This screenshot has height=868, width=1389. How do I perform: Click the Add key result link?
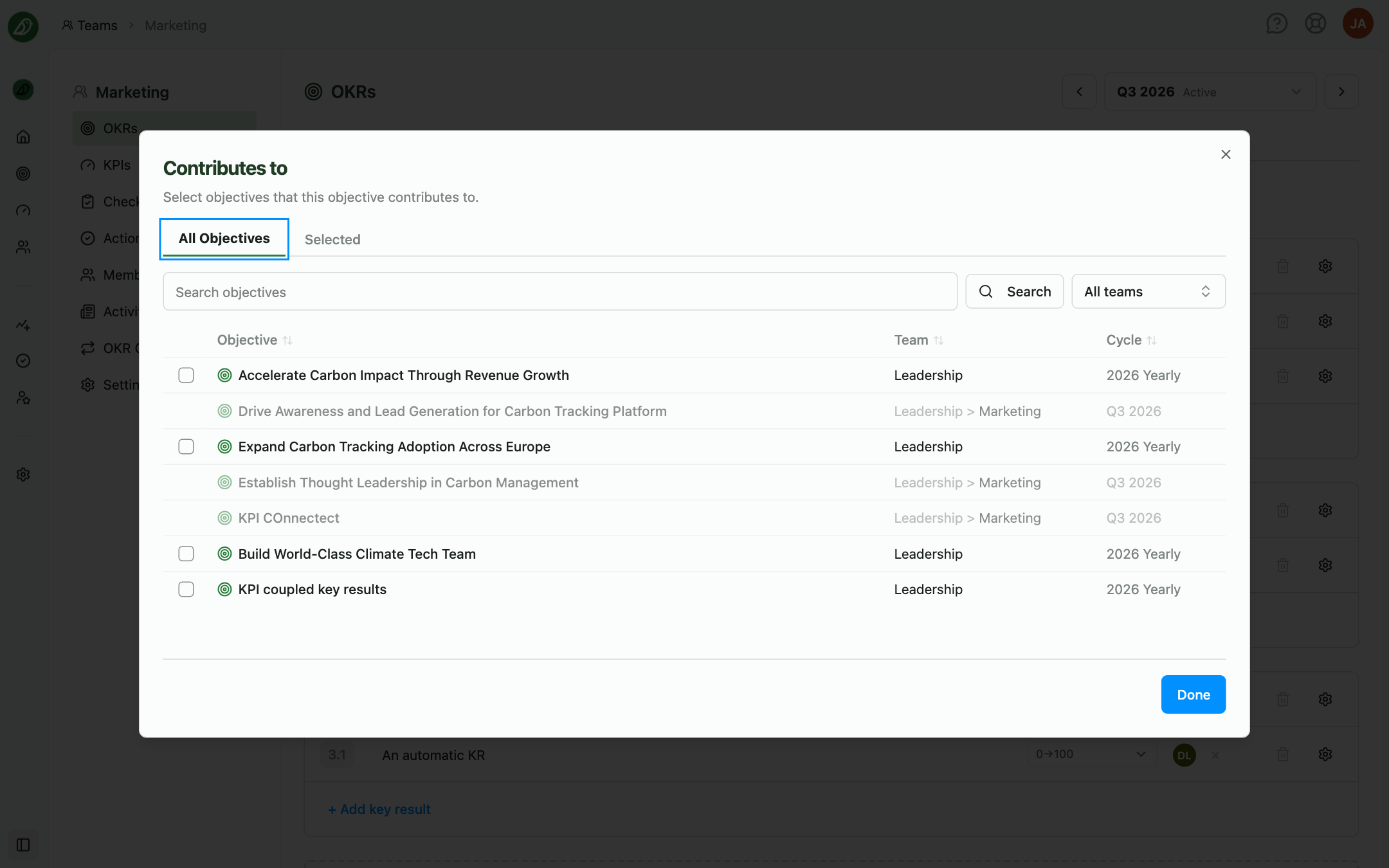click(x=379, y=809)
